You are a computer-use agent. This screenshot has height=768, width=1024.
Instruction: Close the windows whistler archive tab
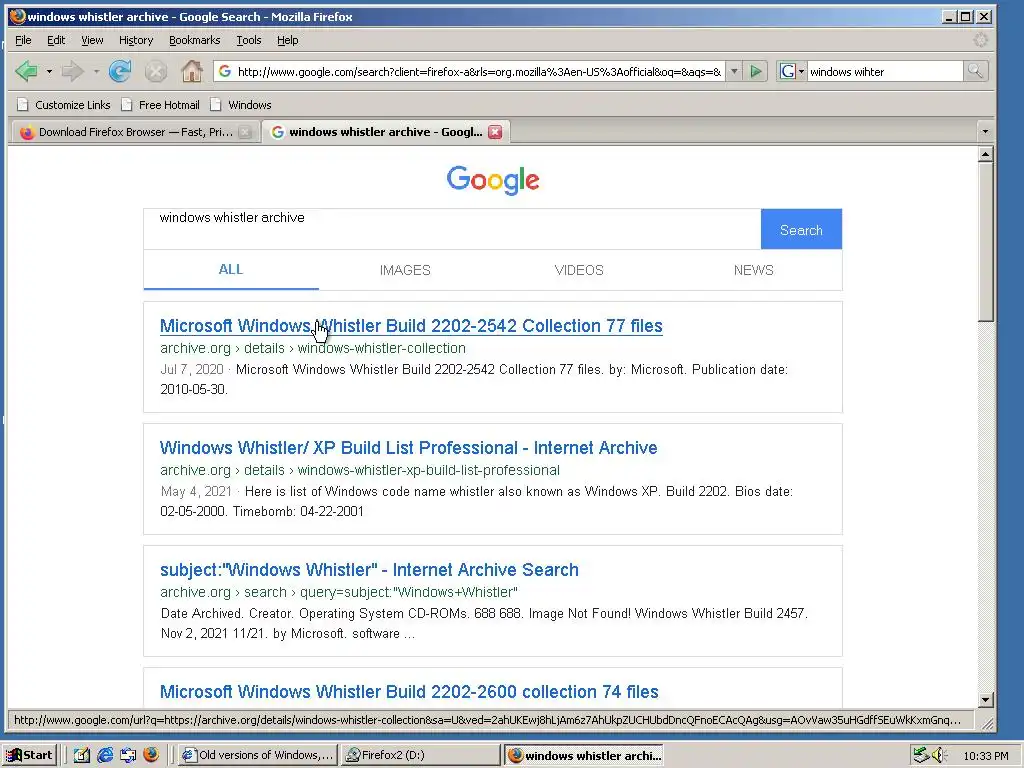(496, 132)
